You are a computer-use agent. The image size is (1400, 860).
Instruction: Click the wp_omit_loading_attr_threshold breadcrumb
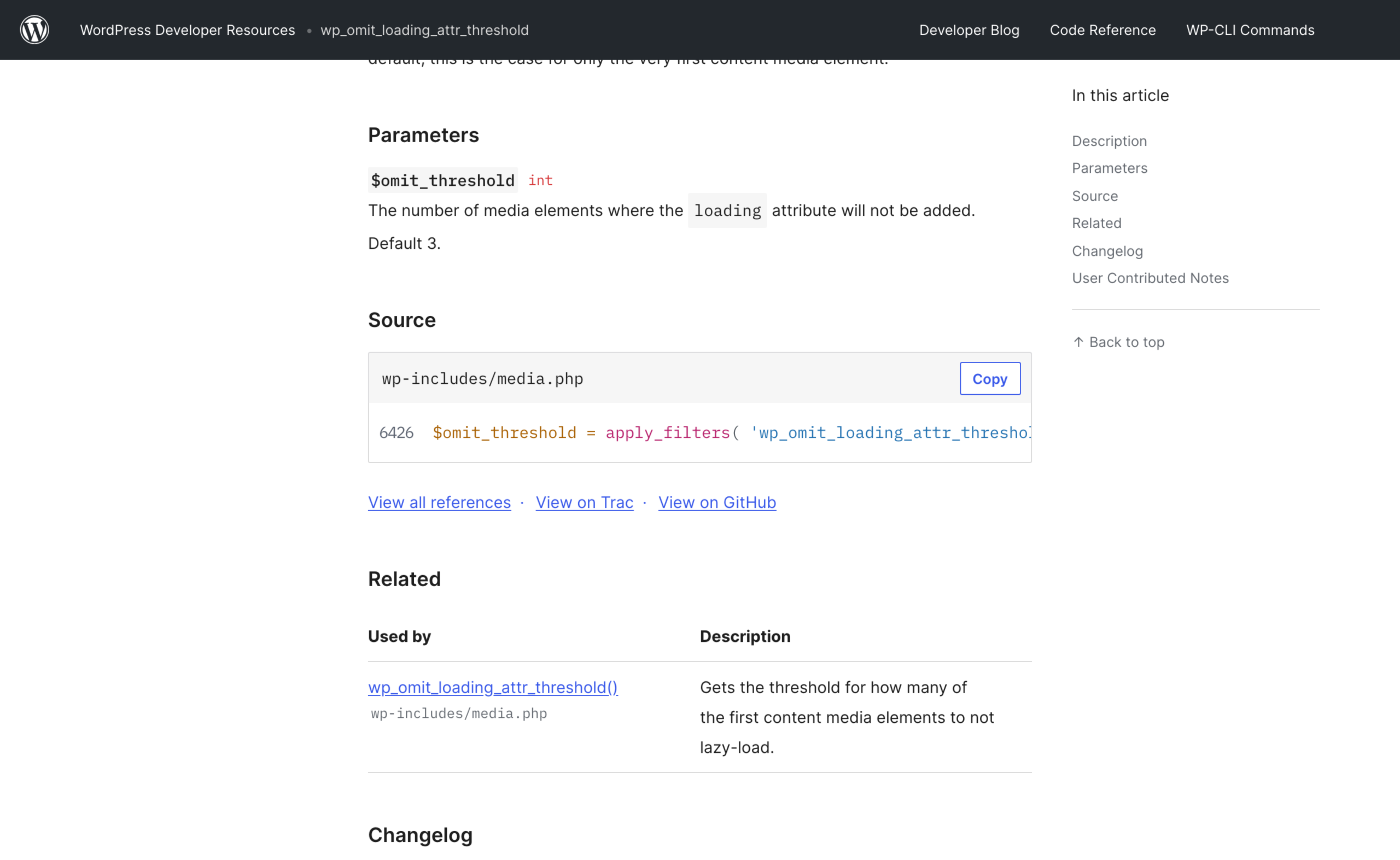point(424,30)
